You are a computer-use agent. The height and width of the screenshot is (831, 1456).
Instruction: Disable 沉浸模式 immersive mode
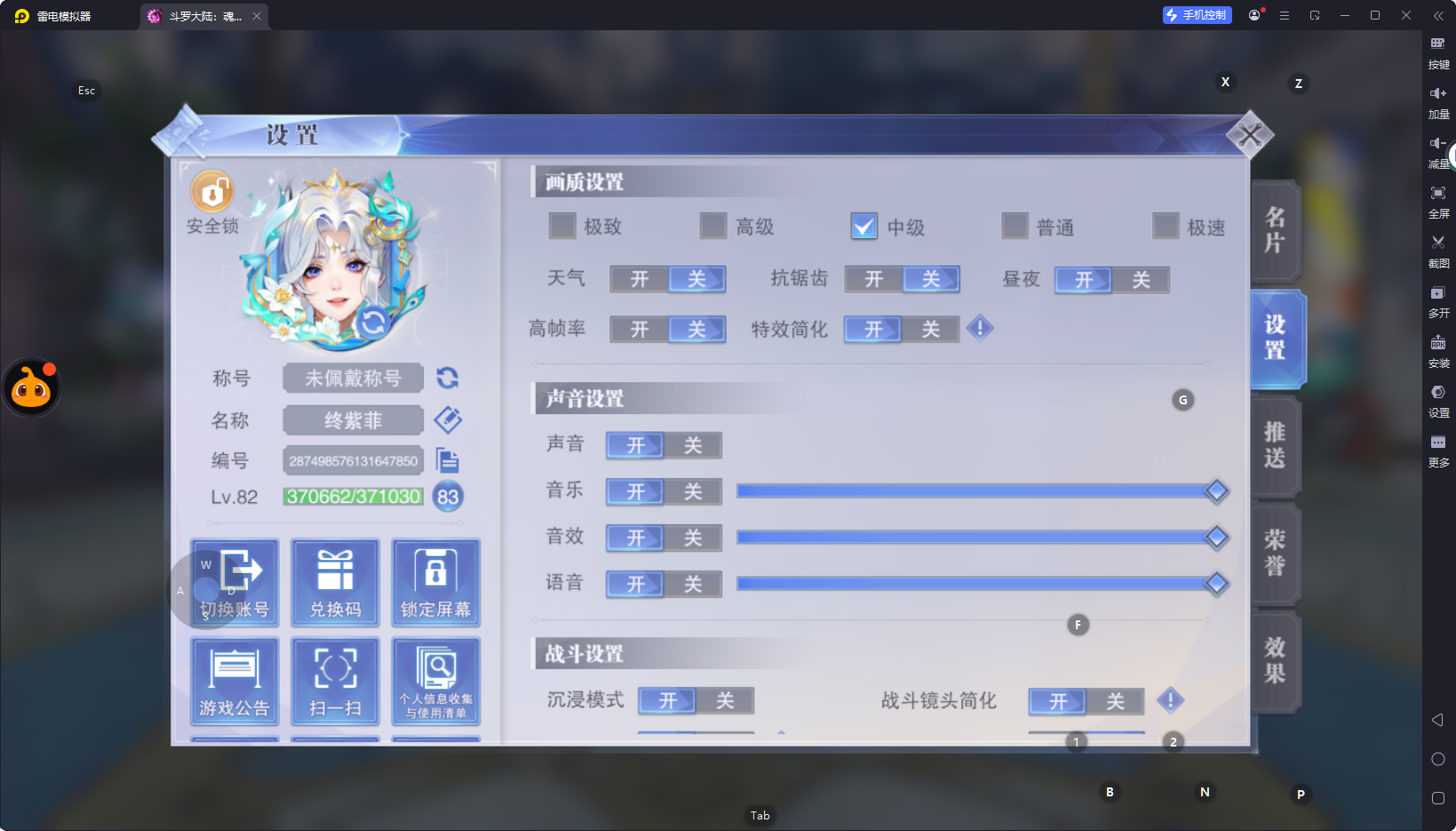[x=724, y=700]
